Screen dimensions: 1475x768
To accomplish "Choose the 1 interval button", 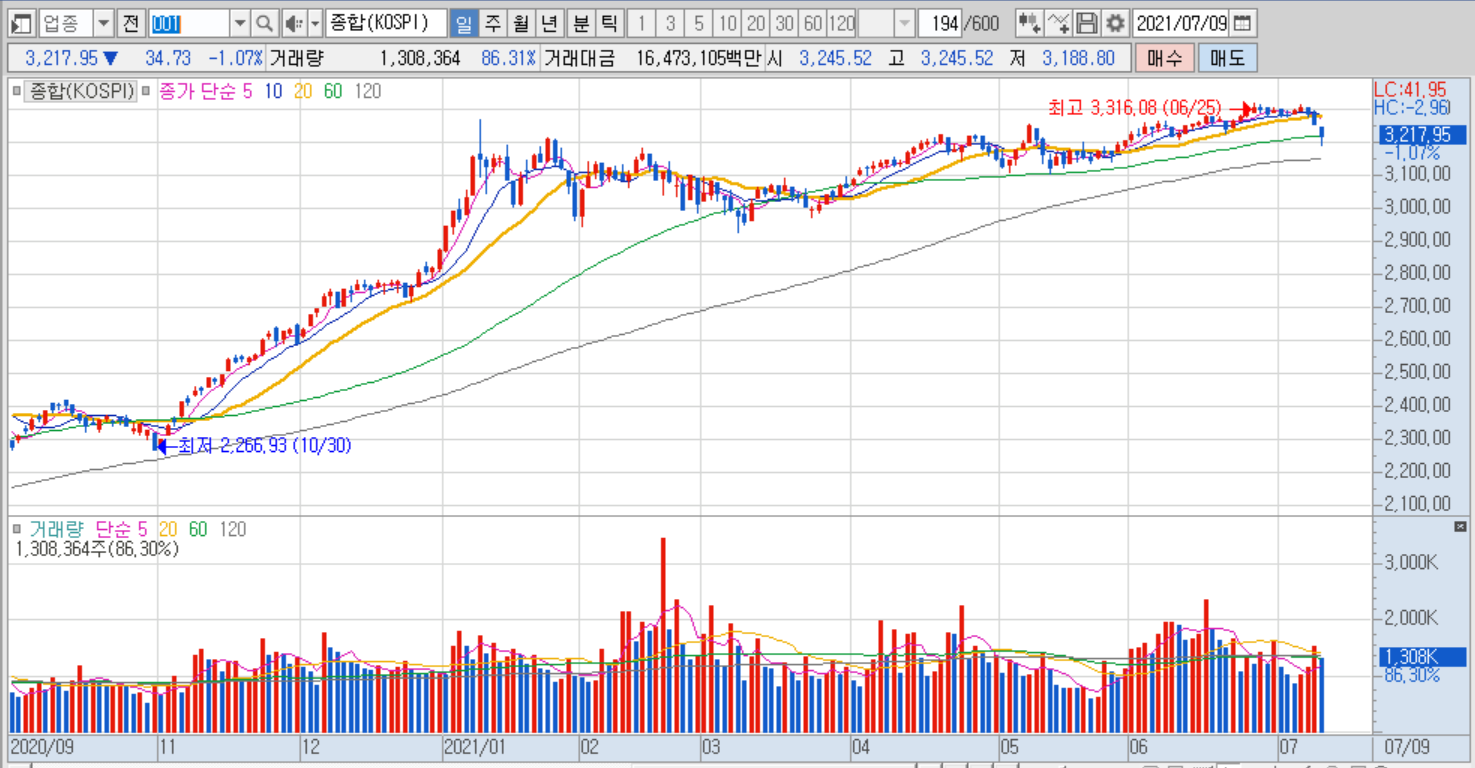I will [x=642, y=23].
